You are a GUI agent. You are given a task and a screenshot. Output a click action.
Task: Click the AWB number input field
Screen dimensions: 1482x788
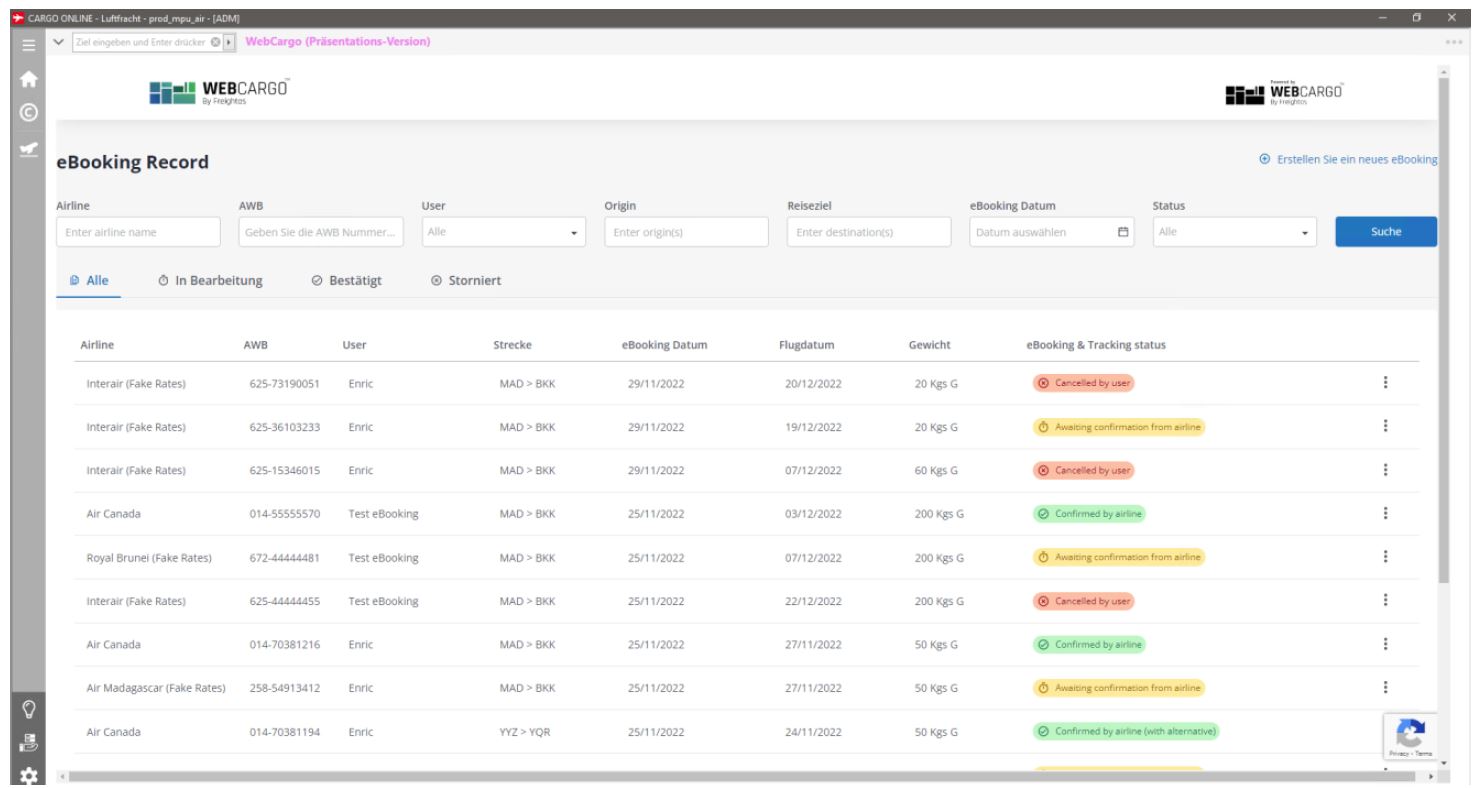[321, 232]
